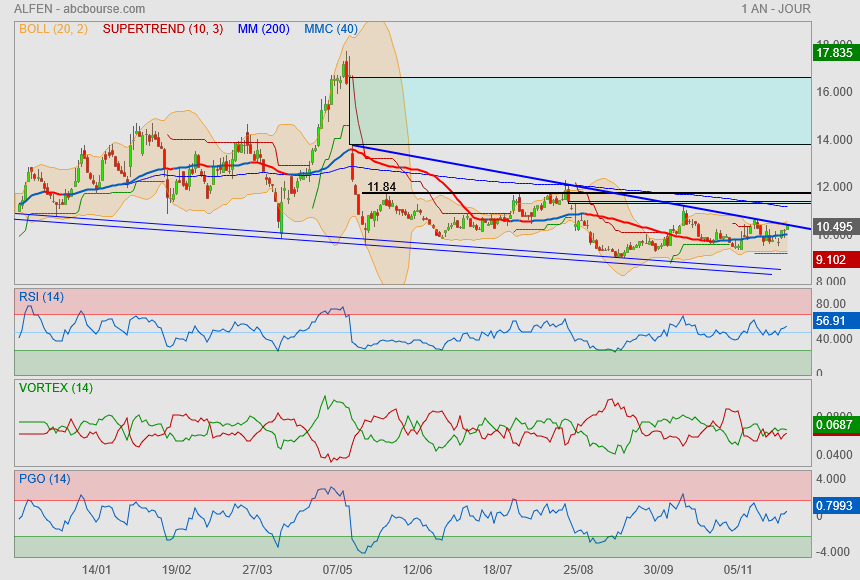Click the 14/01 date axis label
This screenshot has width=860, height=580.
coord(95,569)
